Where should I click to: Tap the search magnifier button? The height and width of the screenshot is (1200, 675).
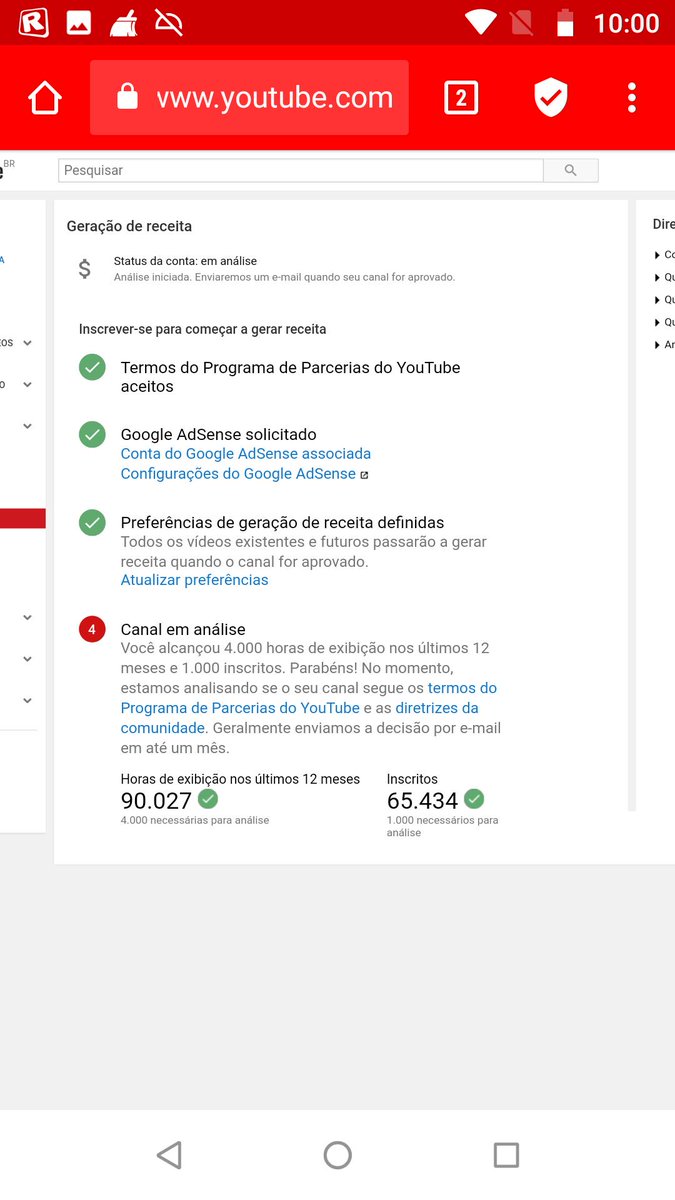tap(571, 170)
